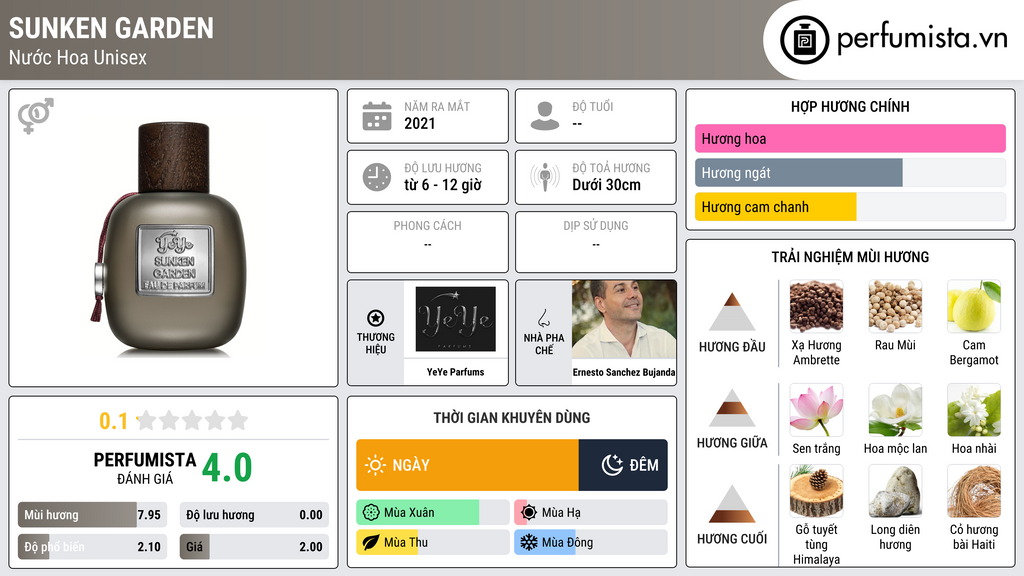Click the nose icon above Nhà pha chế
Image resolution: width=1024 pixels, height=576 pixels.
(x=543, y=318)
